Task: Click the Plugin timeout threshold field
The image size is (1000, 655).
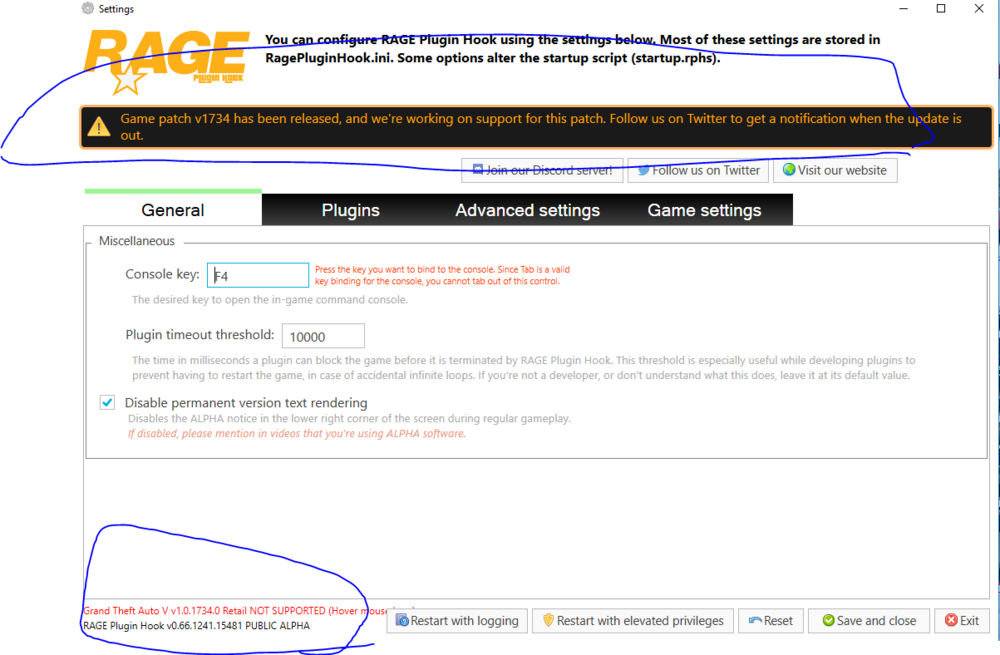Action: [323, 336]
